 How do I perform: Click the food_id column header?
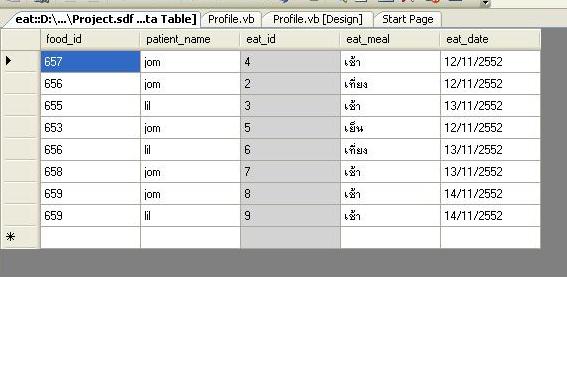pyautogui.click(x=90, y=39)
